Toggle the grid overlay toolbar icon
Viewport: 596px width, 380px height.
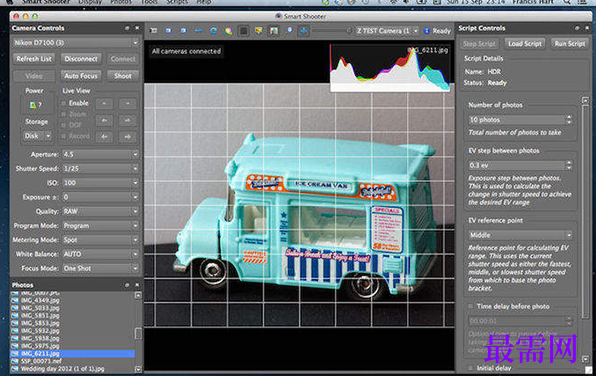[244, 31]
